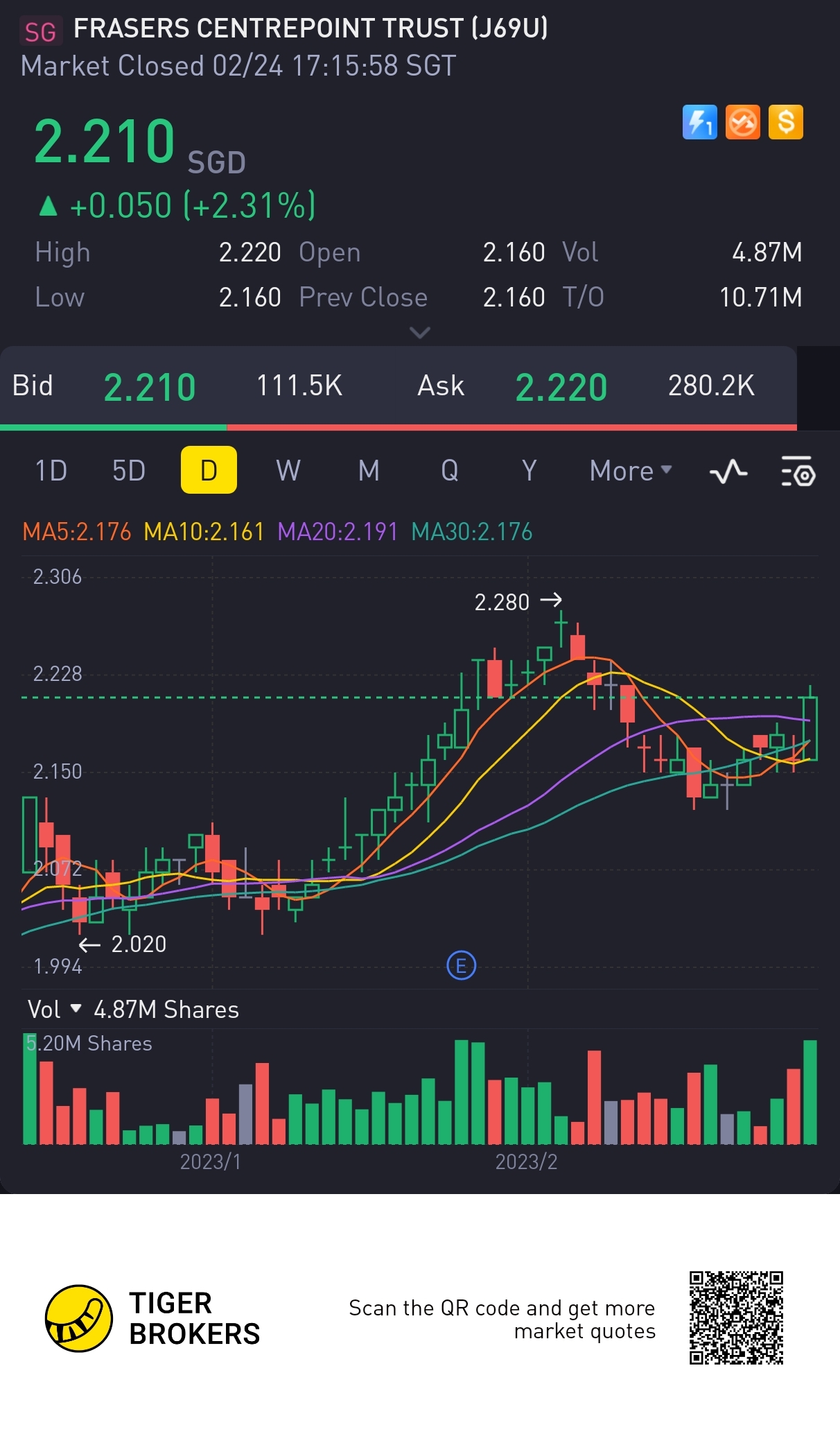Viewport: 840px width, 1443px height.
Task: Tap the yellow dollar sign icon
Action: [x=785, y=123]
